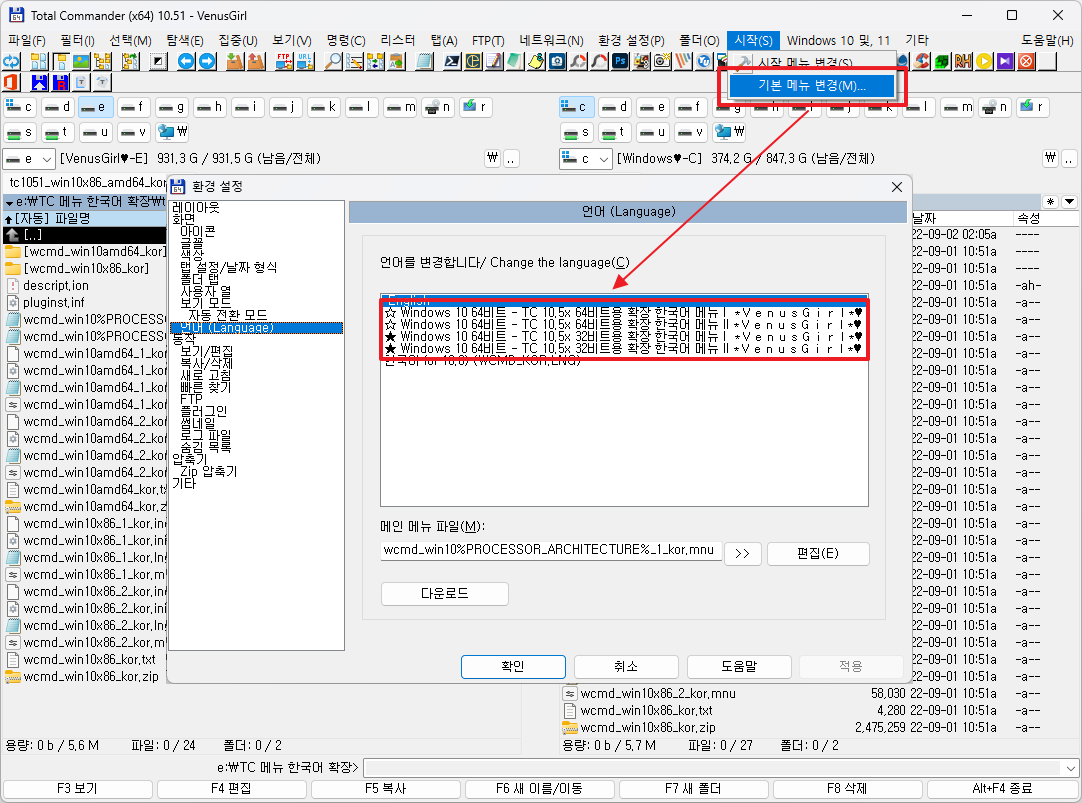Select 레이아웃 in settings tree
Screen dimensions: 1082x803
(x=196, y=207)
